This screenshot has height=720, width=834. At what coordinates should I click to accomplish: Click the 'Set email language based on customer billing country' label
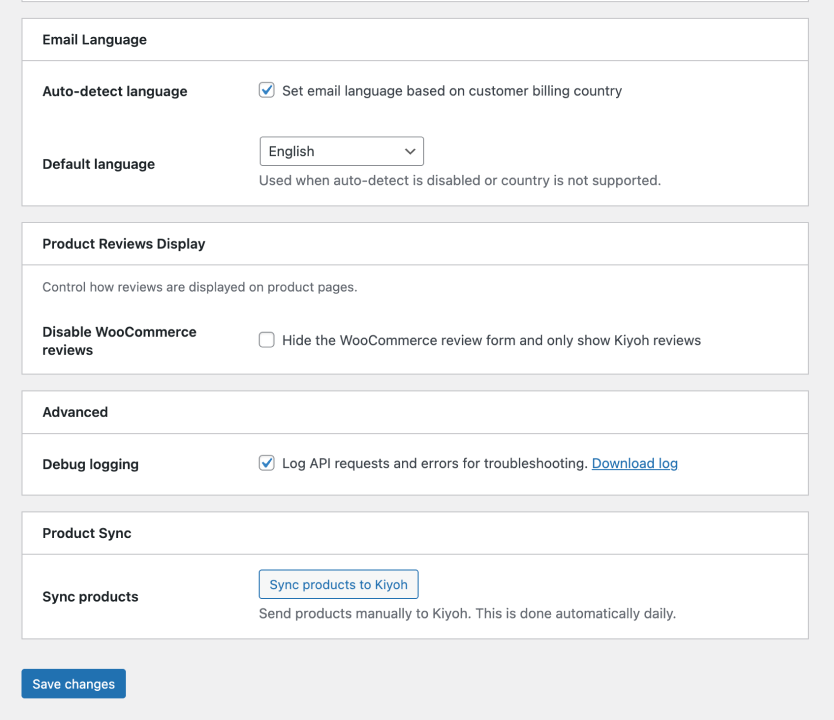(x=451, y=91)
